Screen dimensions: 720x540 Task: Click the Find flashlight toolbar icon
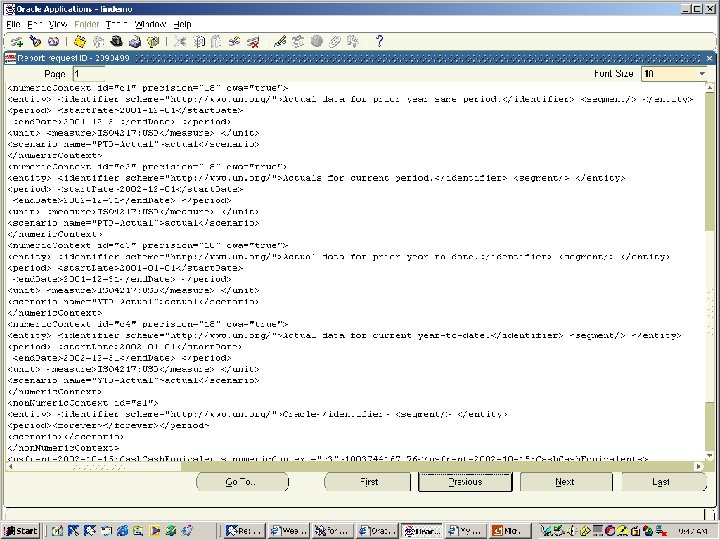35,42
